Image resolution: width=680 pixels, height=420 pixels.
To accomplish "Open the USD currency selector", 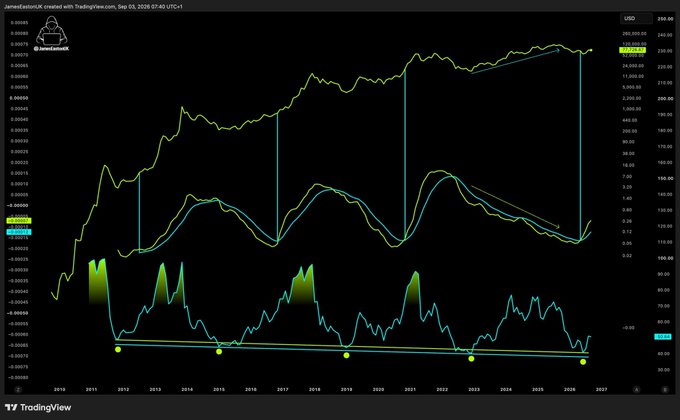I will (636, 18).
